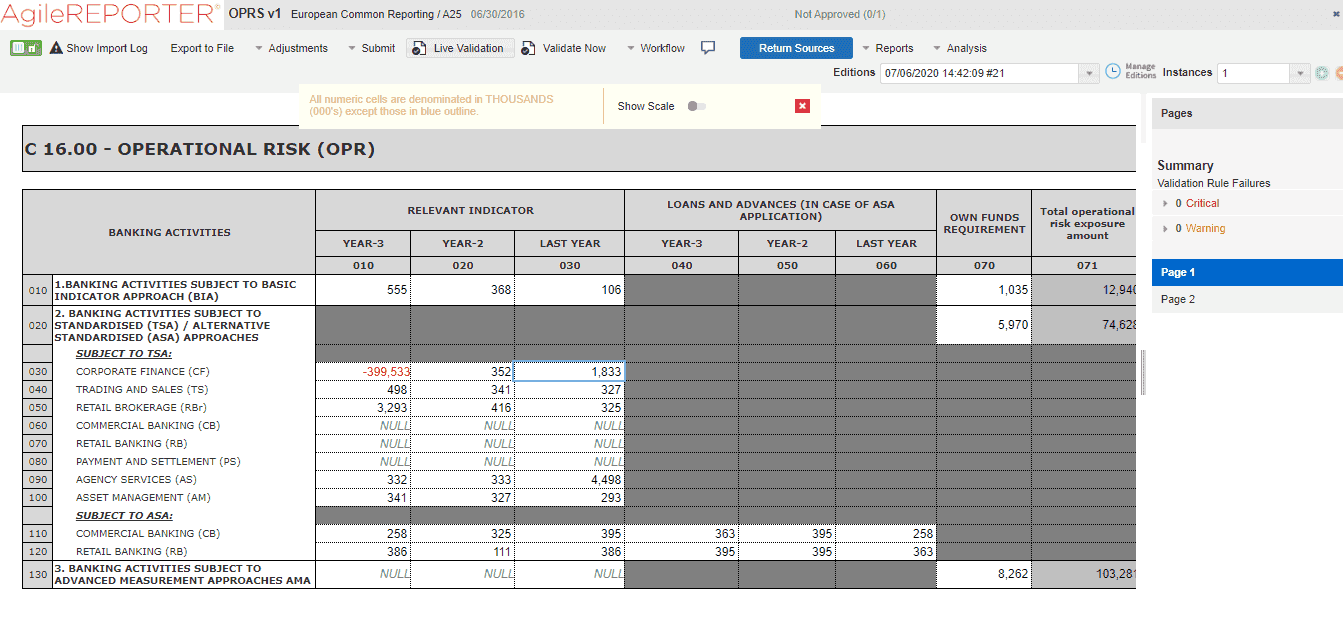Open the Reports menu
The height and width of the screenshot is (631, 1343).
click(x=887, y=48)
